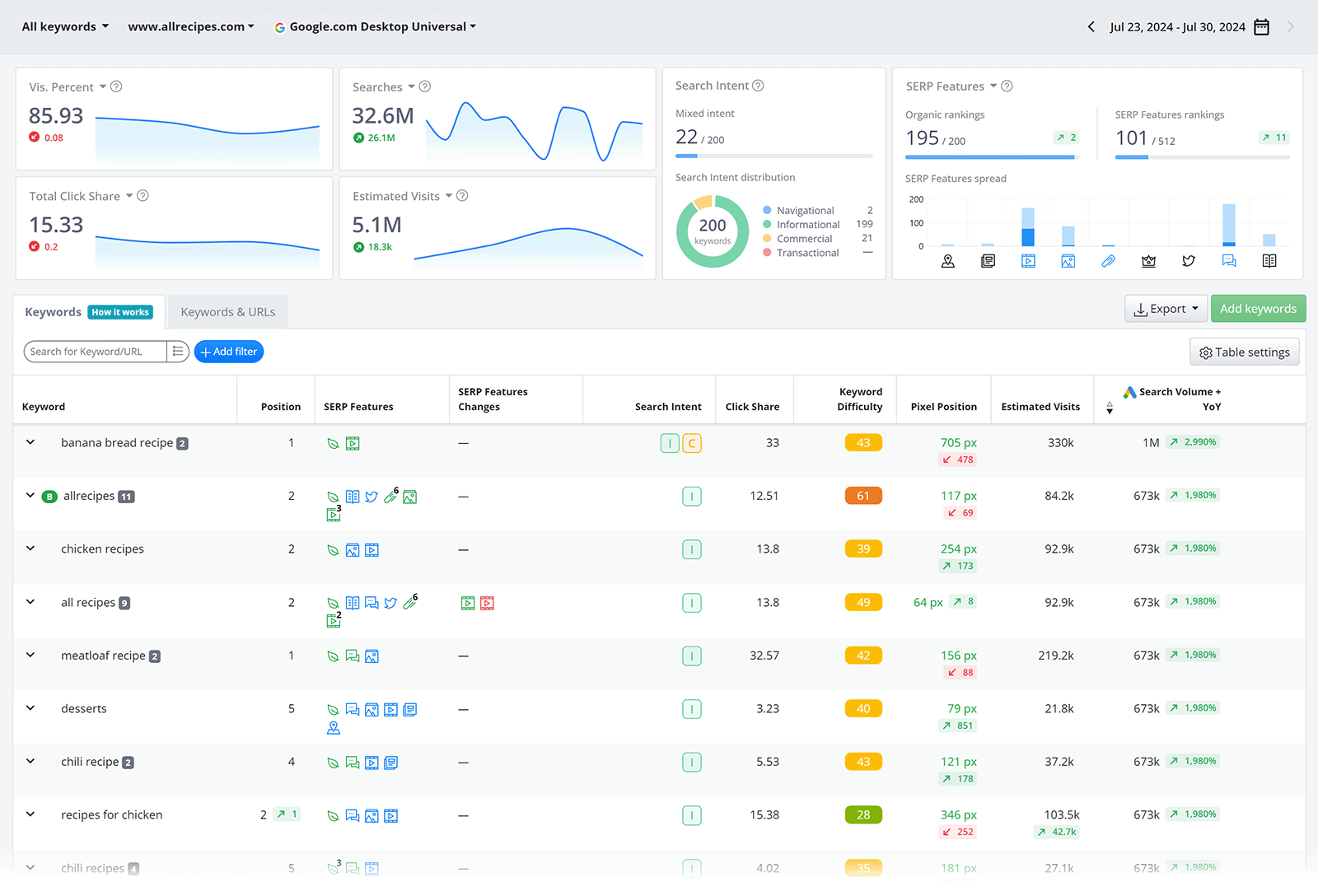Click the images chart icon in SERP spread
1318x896 pixels.
click(x=1068, y=261)
